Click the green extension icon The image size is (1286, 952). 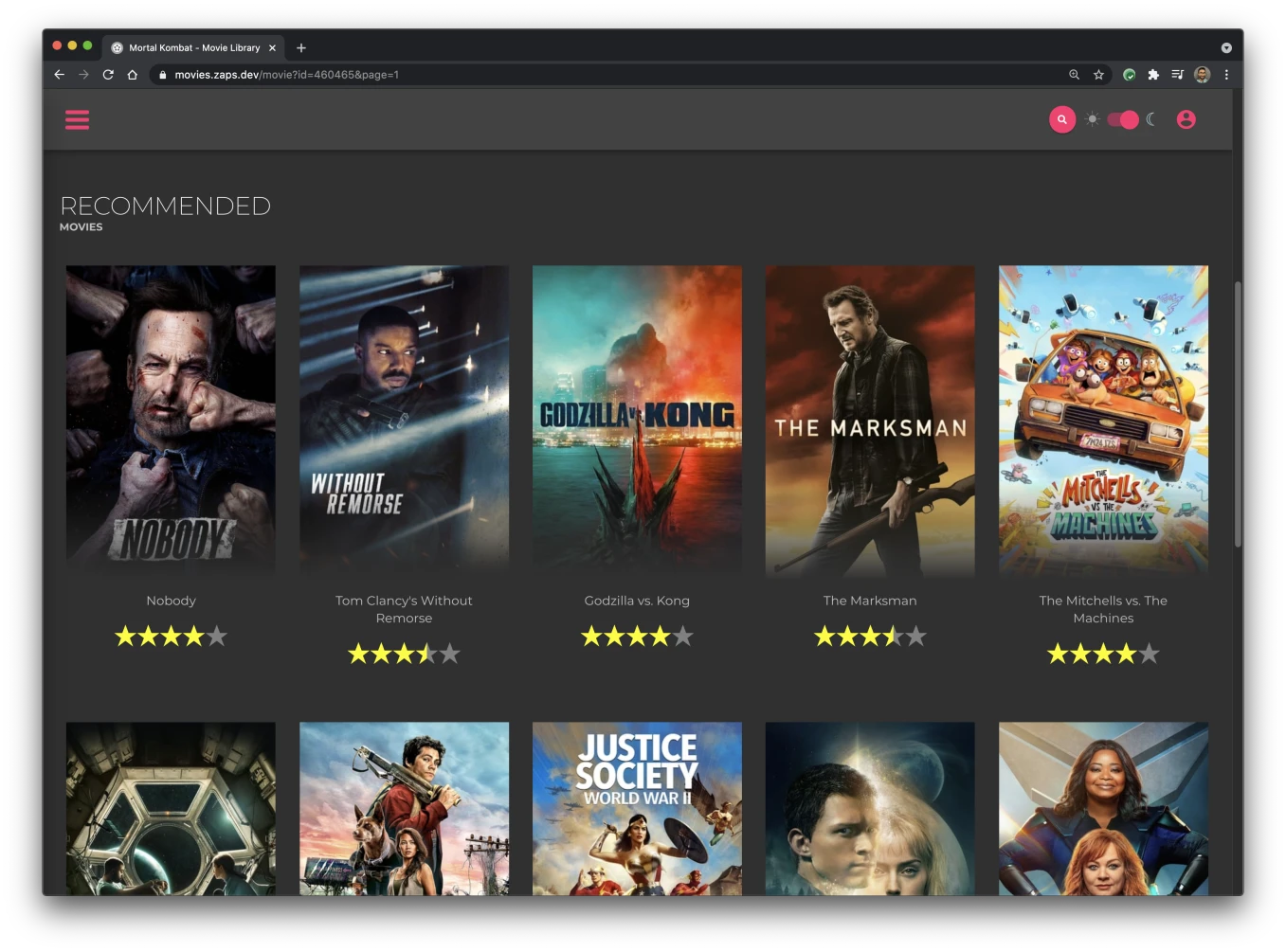[x=1129, y=75]
